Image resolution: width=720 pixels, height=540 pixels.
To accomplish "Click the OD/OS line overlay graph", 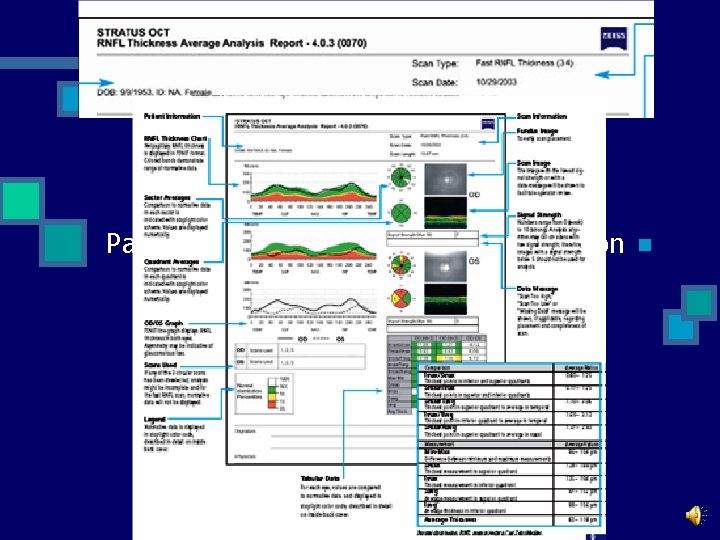I will click(x=310, y=307).
